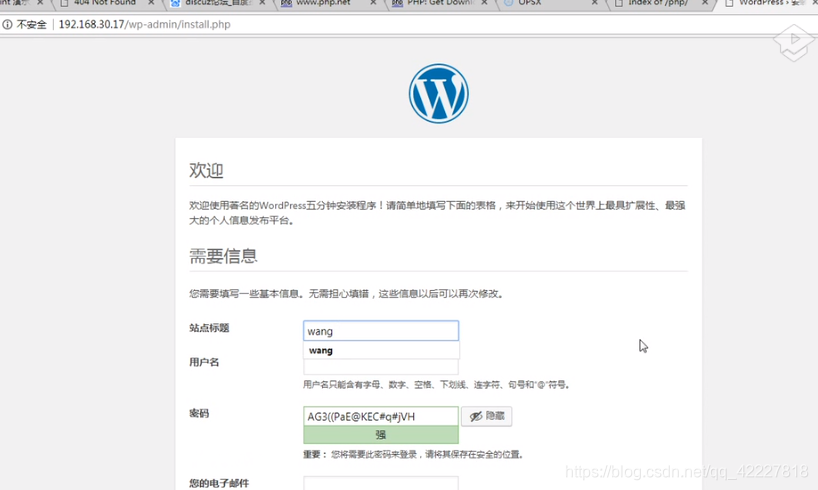
Task: Click the 用户名 username input field
Action: [381, 367]
